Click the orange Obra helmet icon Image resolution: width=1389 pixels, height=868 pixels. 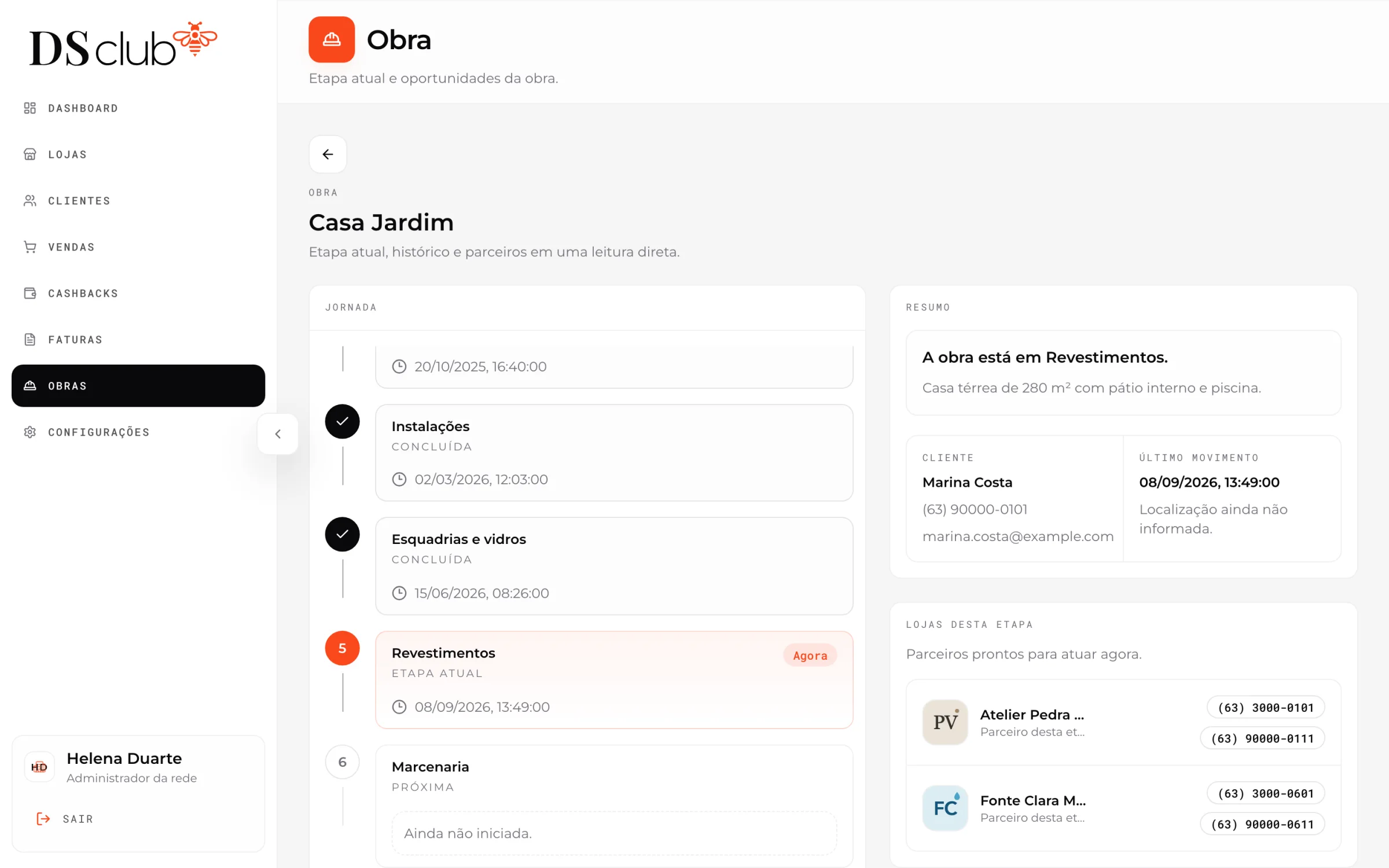tap(332, 39)
